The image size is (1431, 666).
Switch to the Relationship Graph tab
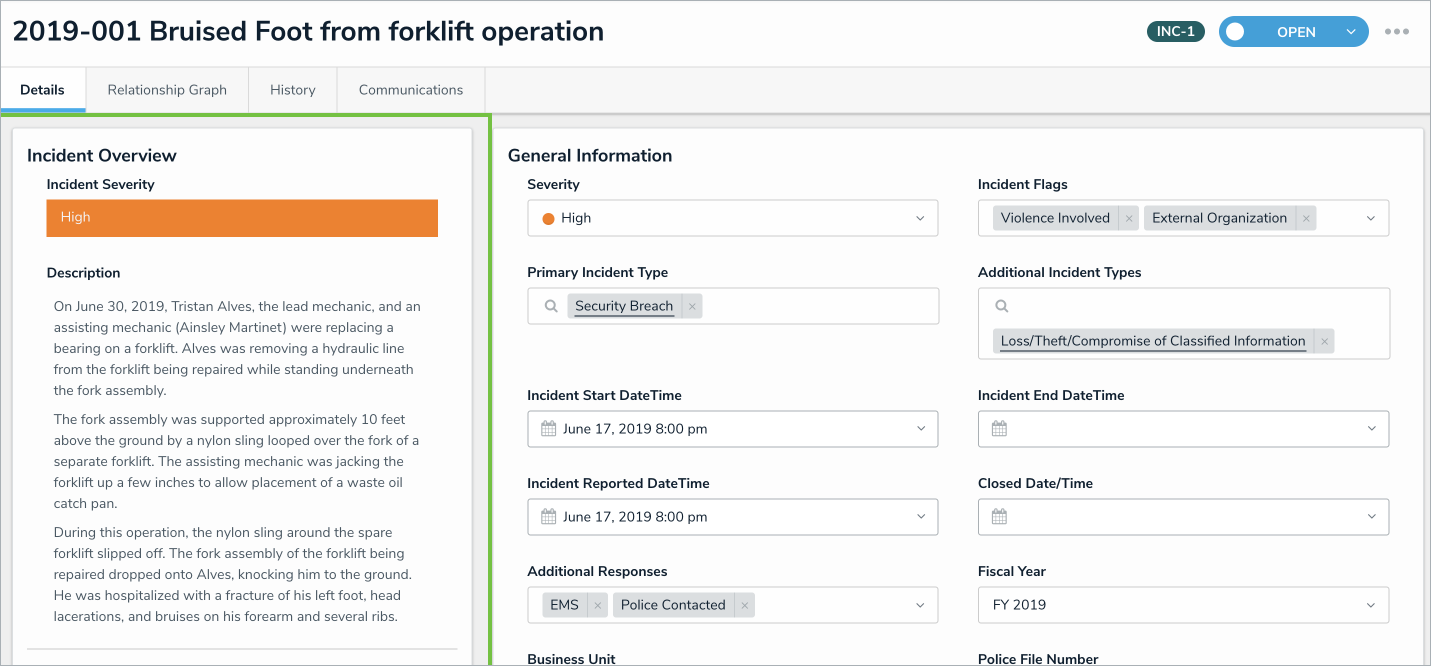tap(167, 90)
